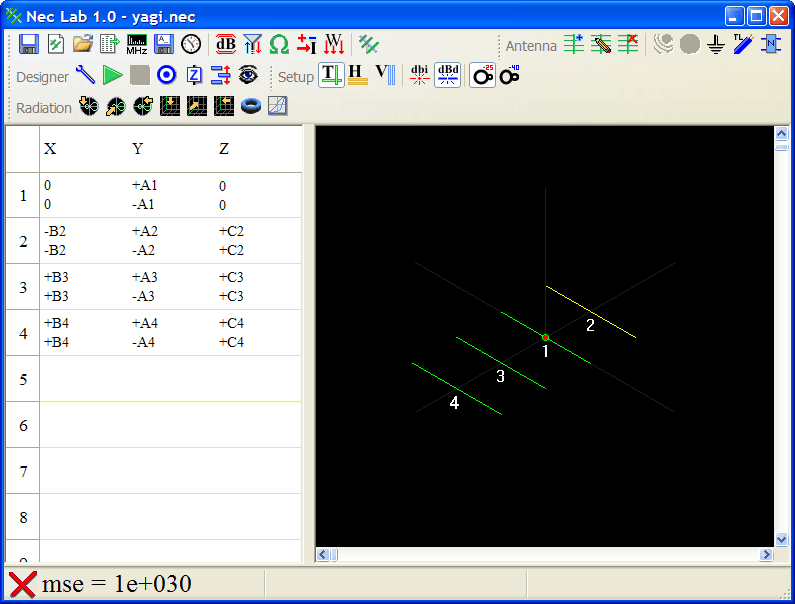Click the blue N network block icon
Viewport: 795px width, 604px height.
click(x=771, y=45)
